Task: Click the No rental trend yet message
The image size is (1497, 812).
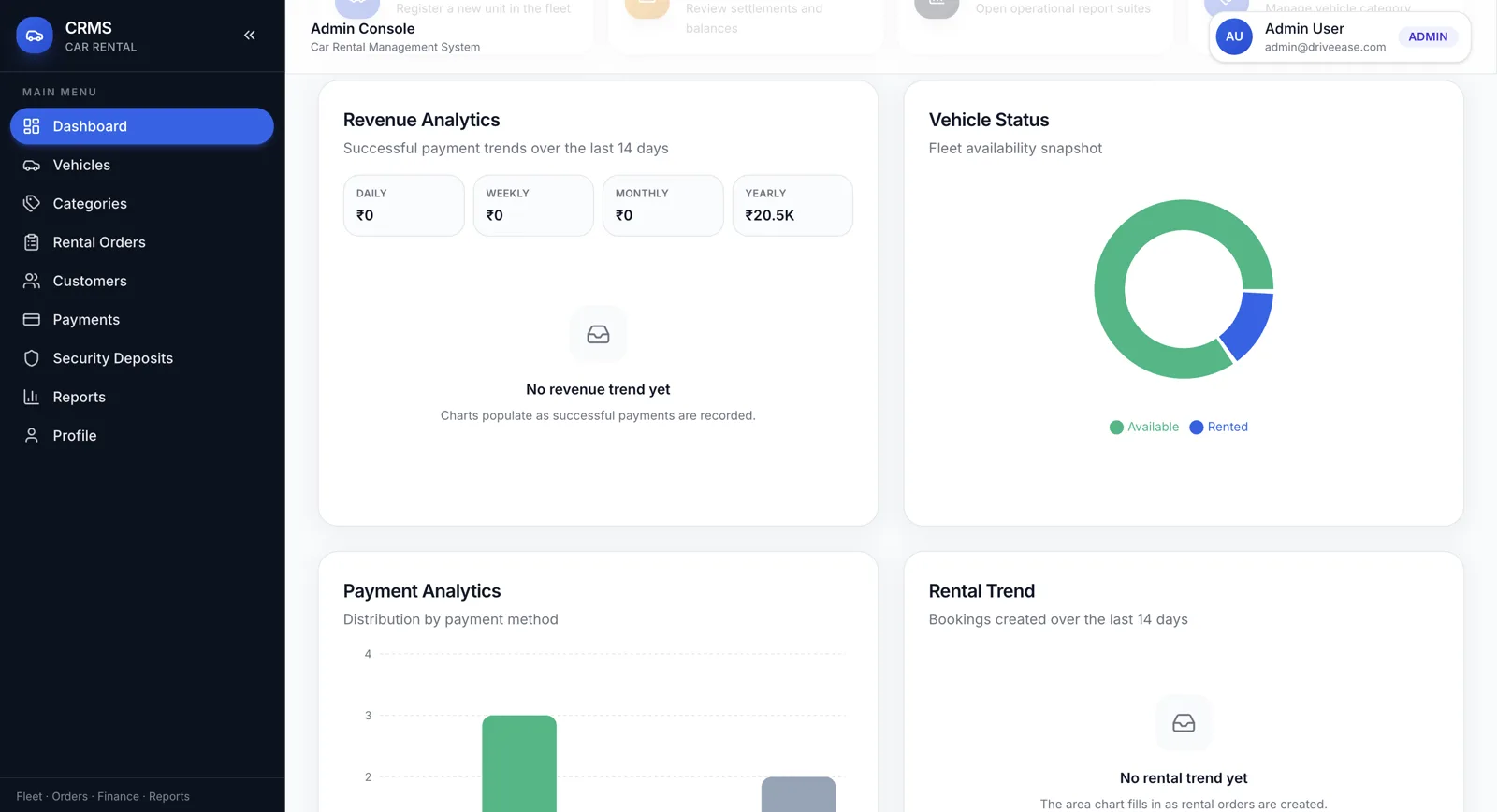Action: coord(1184,778)
